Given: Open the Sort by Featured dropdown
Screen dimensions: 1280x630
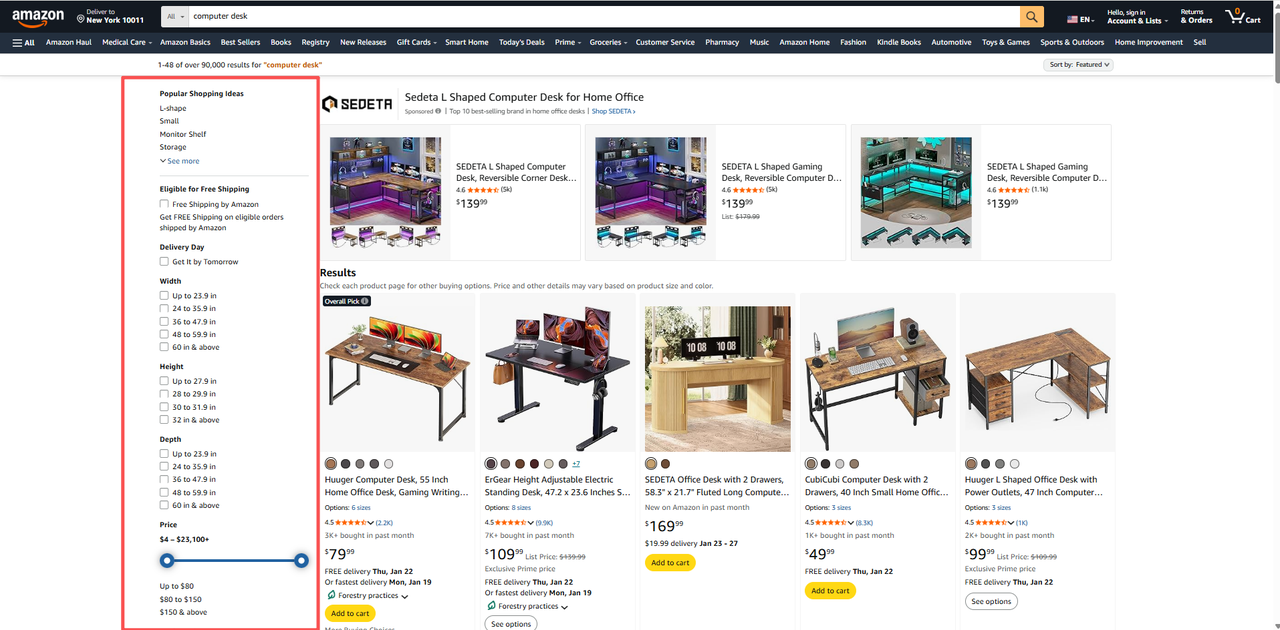Looking at the screenshot, I should [x=1078, y=64].
